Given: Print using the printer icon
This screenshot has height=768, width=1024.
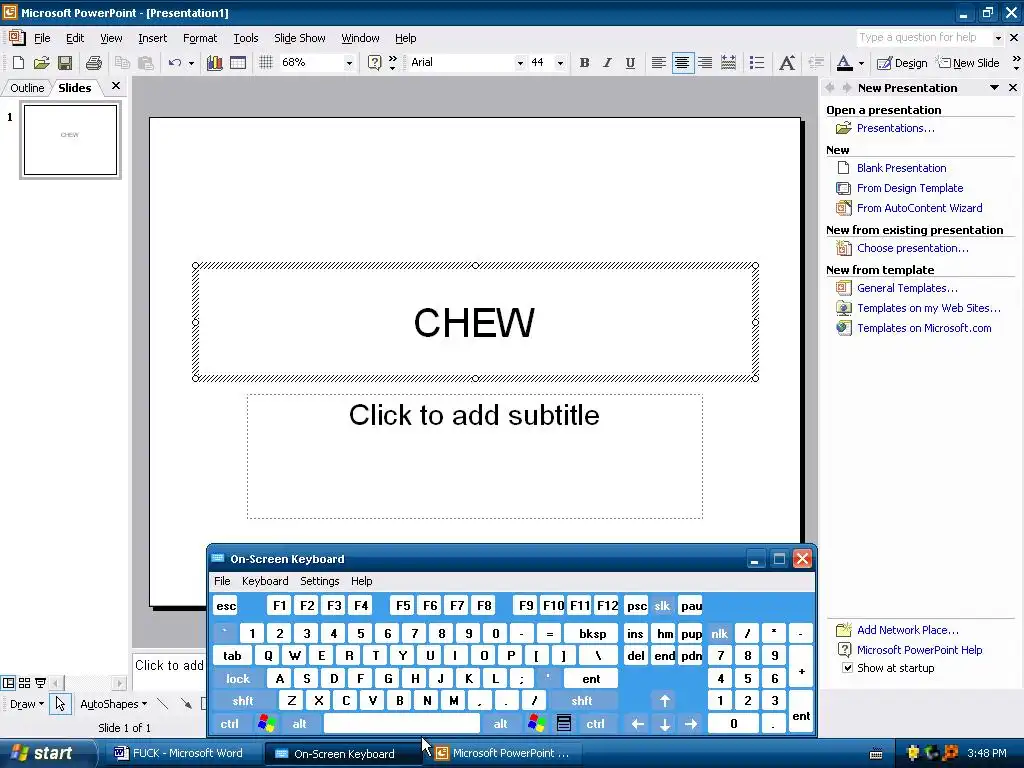Looking at the screenshot, I should pyautogui.click(x=93, y=63).
